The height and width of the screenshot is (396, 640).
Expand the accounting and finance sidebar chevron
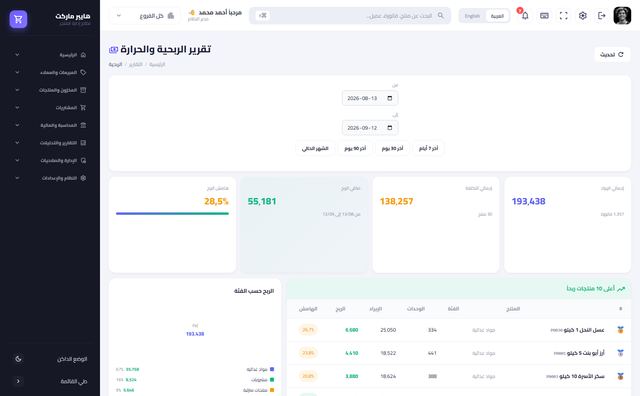click(x=17, y=125)
